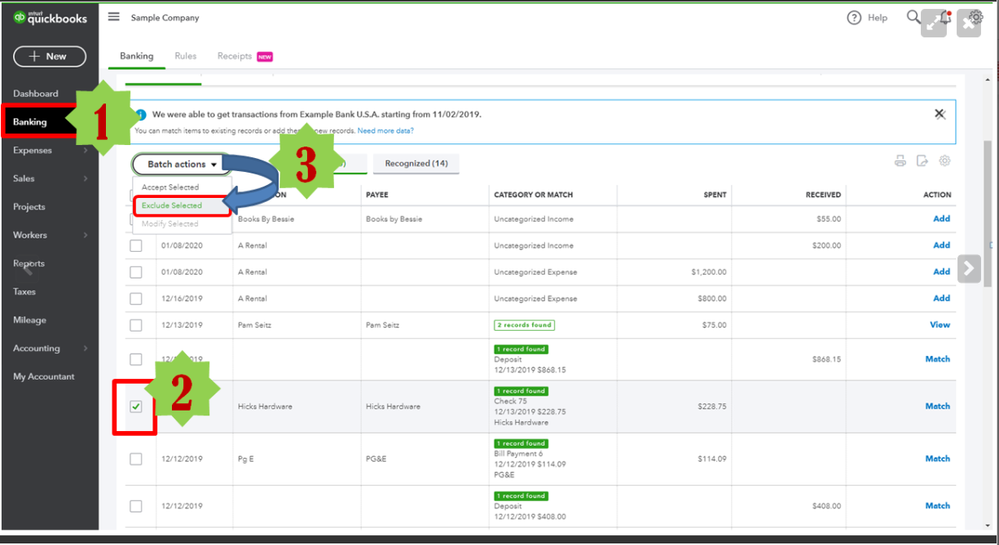The image size is (999, 545).
Task: Click the PG&E payee cell
Action: click(x=376, y=459)
